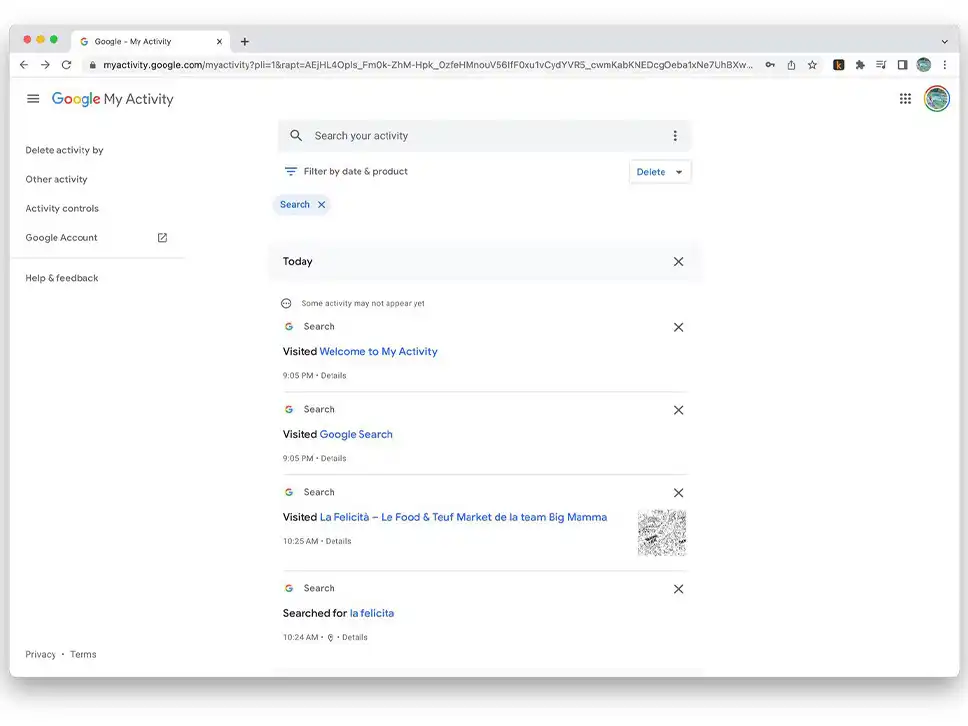Open the Chrome extensions puzzle icon
This screenshot has height=726, width=968.
860,65
